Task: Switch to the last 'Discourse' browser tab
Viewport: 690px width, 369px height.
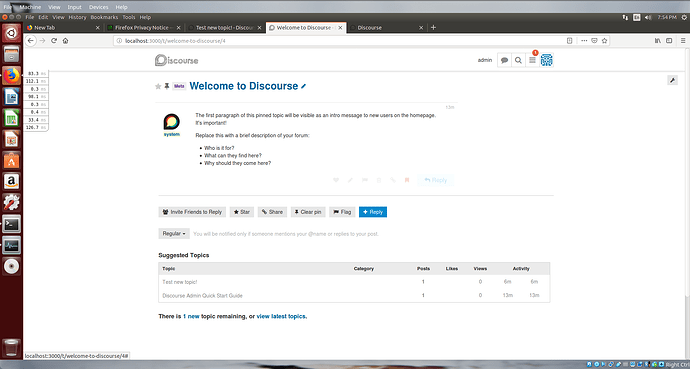Action: [386, 28]
